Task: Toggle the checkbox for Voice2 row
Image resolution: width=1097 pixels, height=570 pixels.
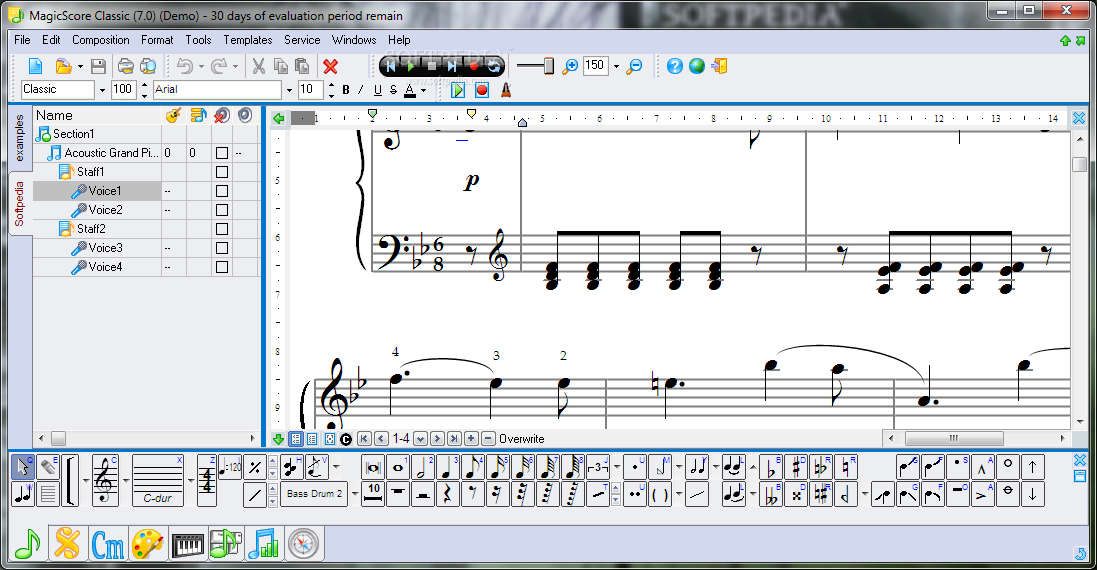Action: 222,209
